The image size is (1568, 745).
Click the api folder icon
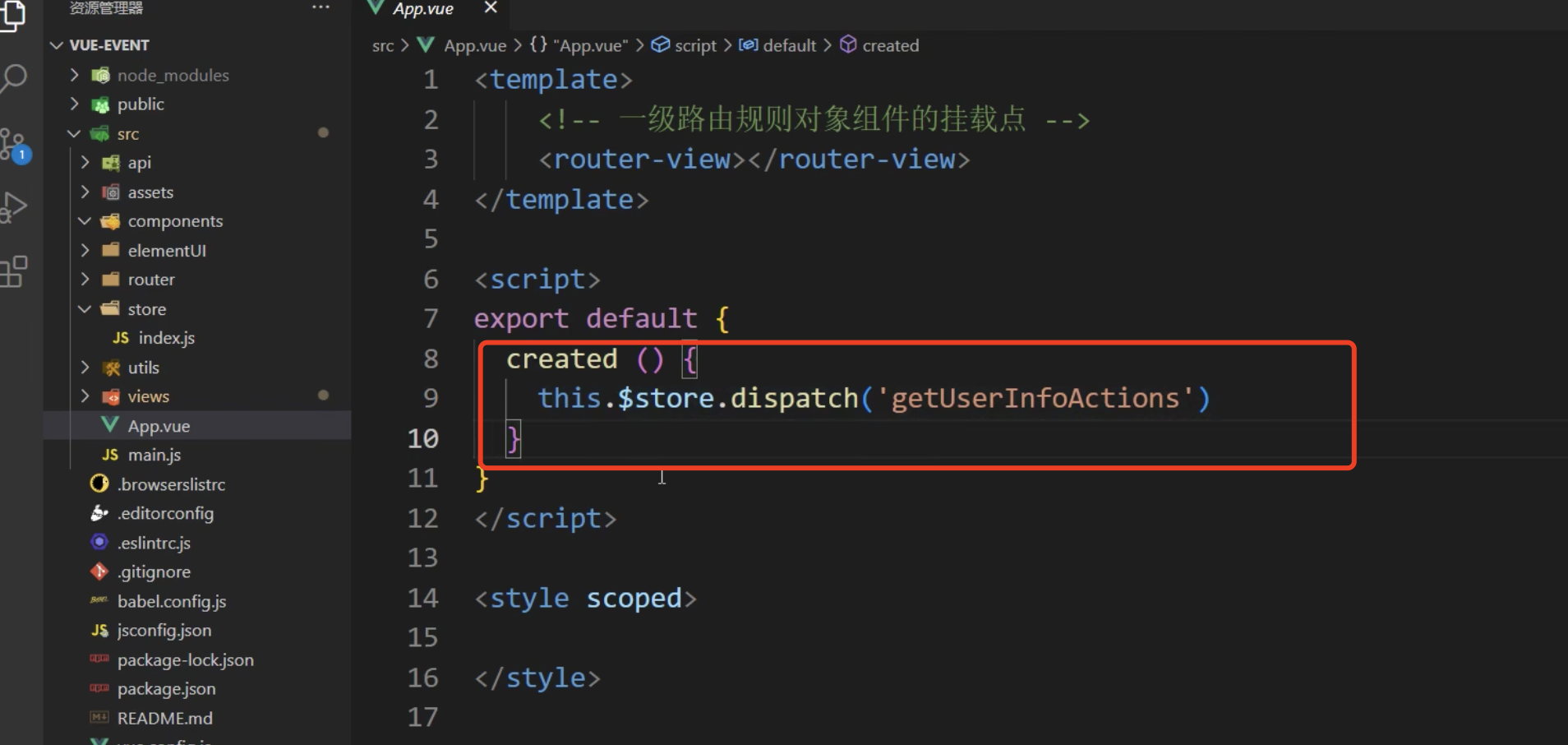[110, 163]
